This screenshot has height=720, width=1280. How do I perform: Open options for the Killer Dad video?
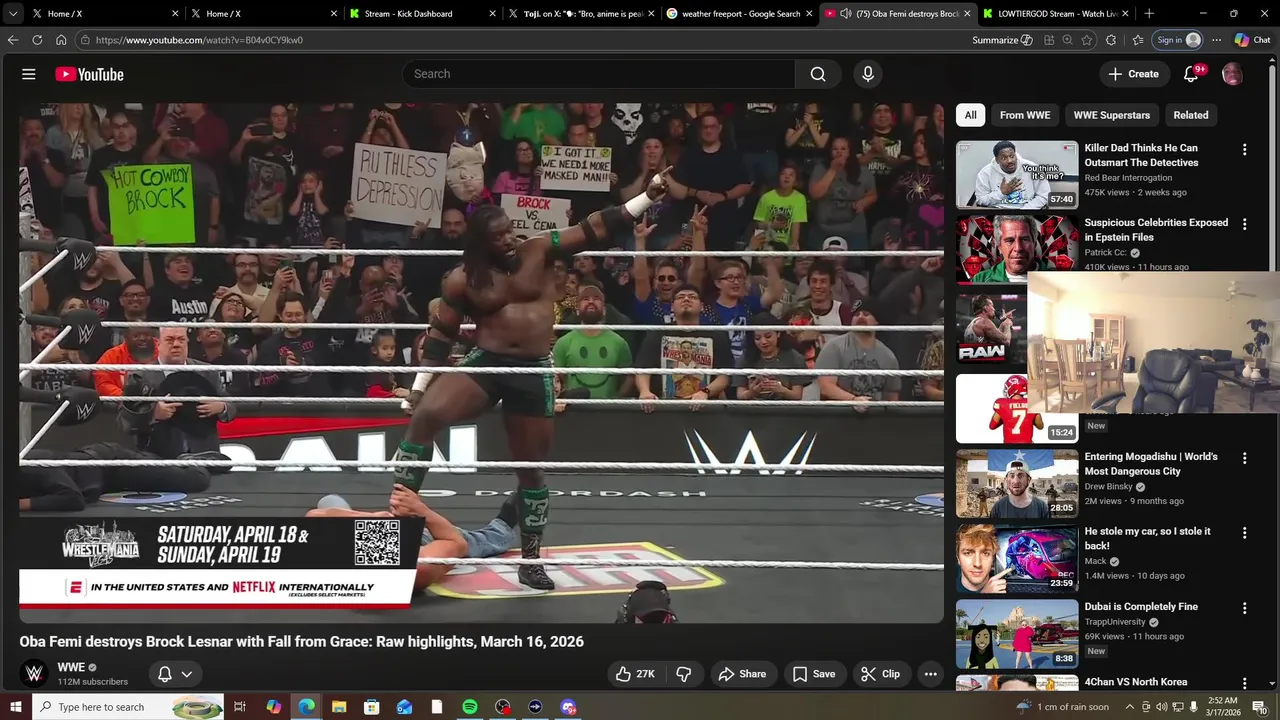coord(1245,150)
